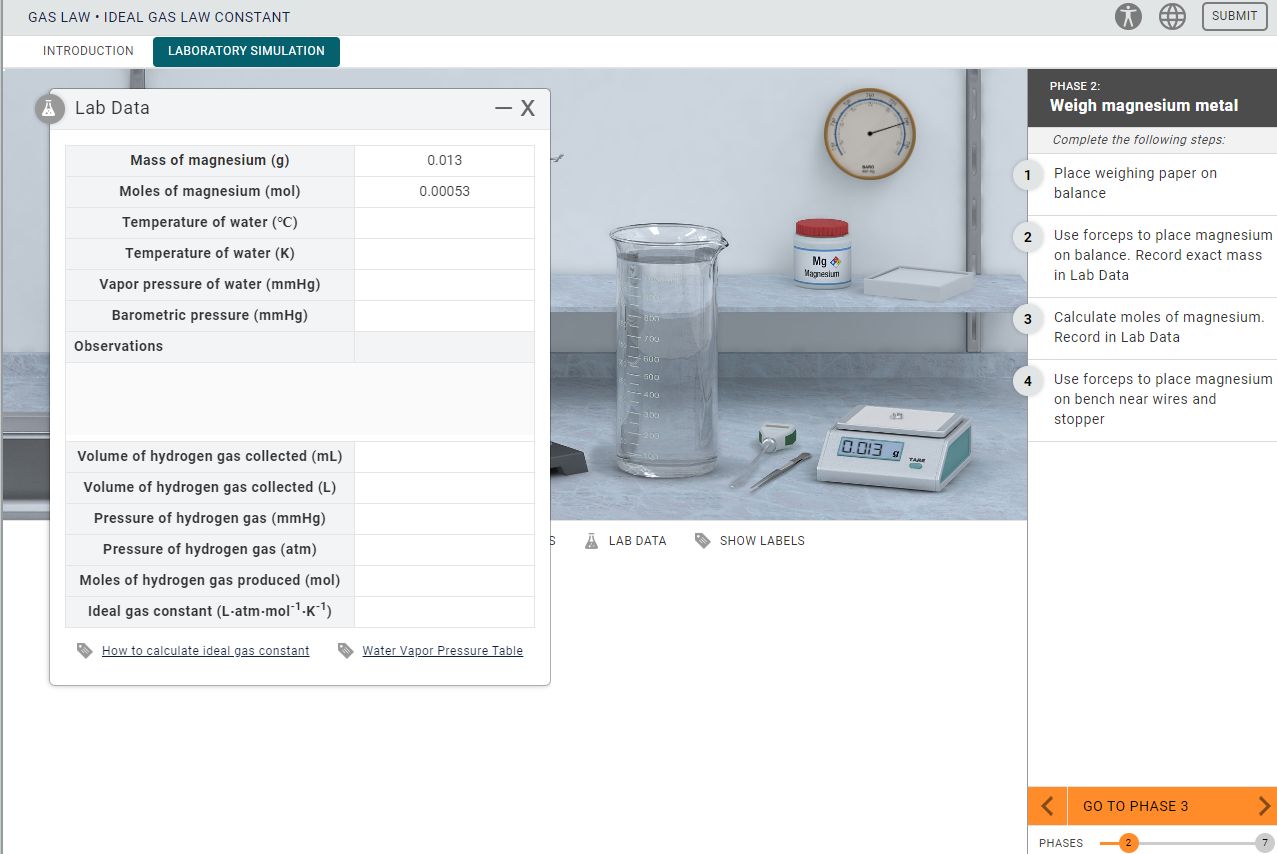Switch to the Introduction tab
The height and width of the screenshot is (854, 1277).
(88, 50)
